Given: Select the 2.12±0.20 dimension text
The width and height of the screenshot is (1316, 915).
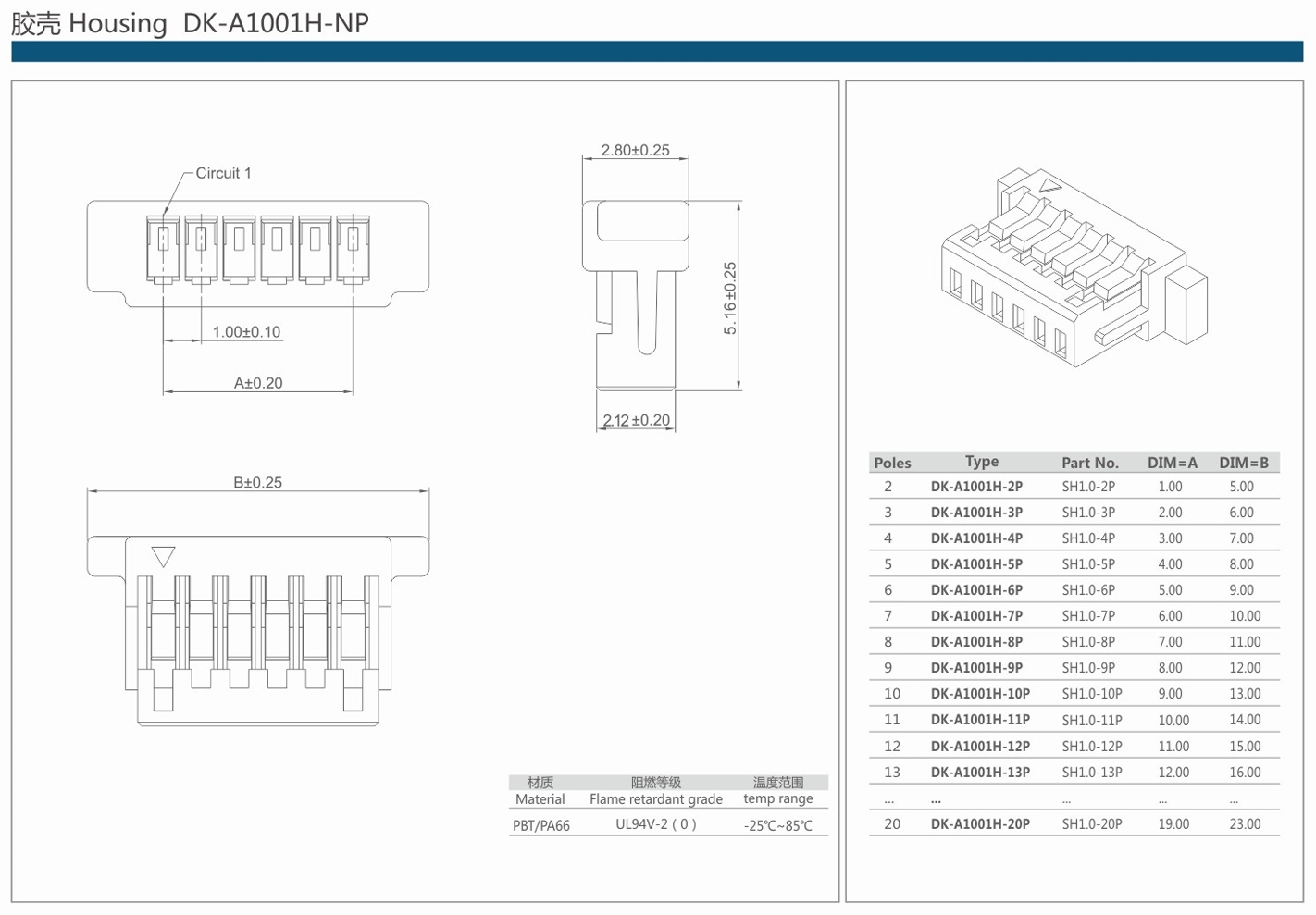Looking at the screenshot, I should [636, 420].
